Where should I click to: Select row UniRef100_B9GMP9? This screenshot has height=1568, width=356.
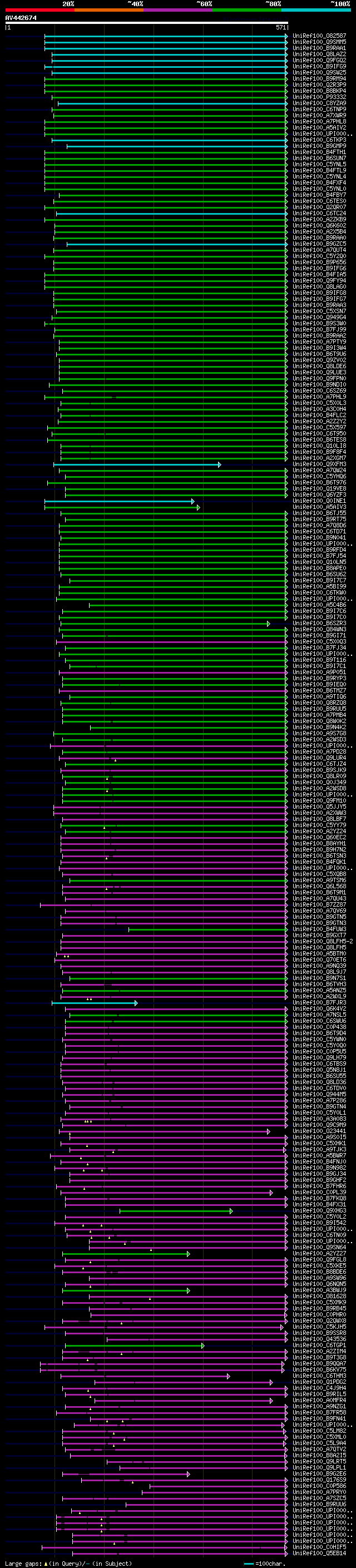pyautogui.click(x=319, y=146)
